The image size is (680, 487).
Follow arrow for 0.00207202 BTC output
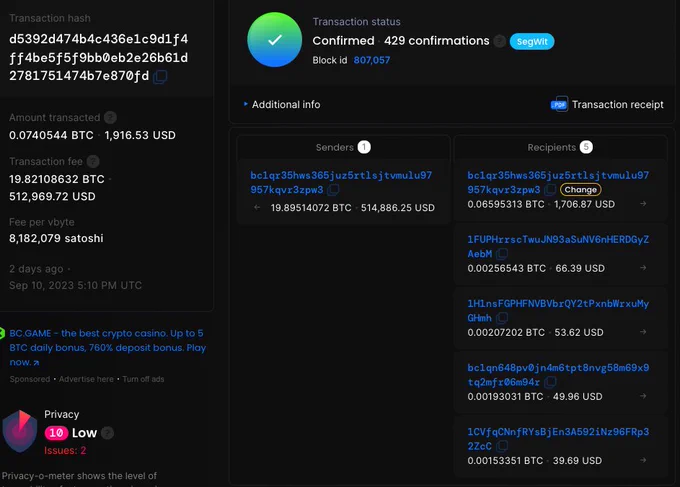coord(643,332)
